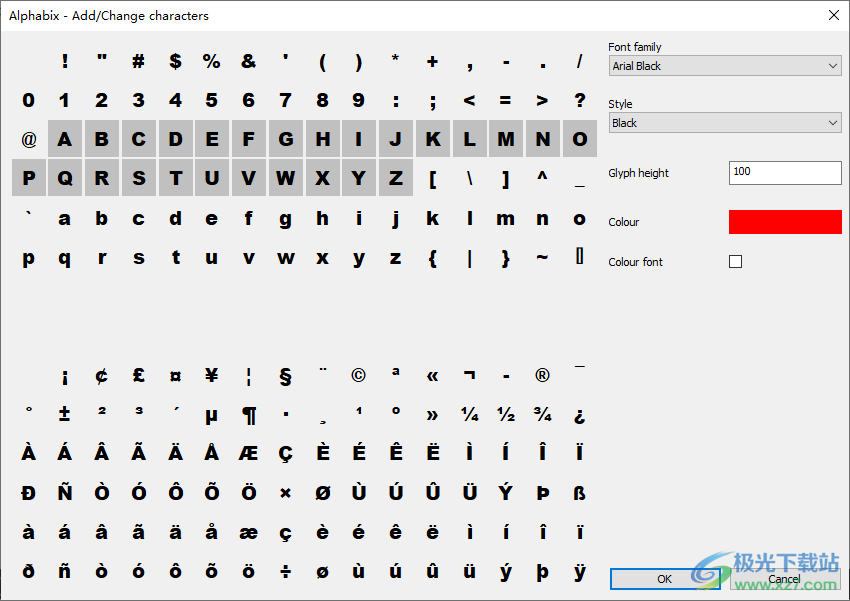
Task: Select the lowercase ÿ glyph
Action: (580, 572)
